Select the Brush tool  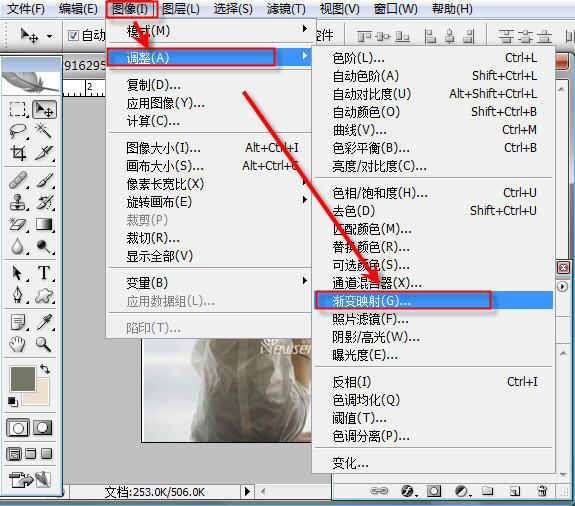tap(44, 180)
